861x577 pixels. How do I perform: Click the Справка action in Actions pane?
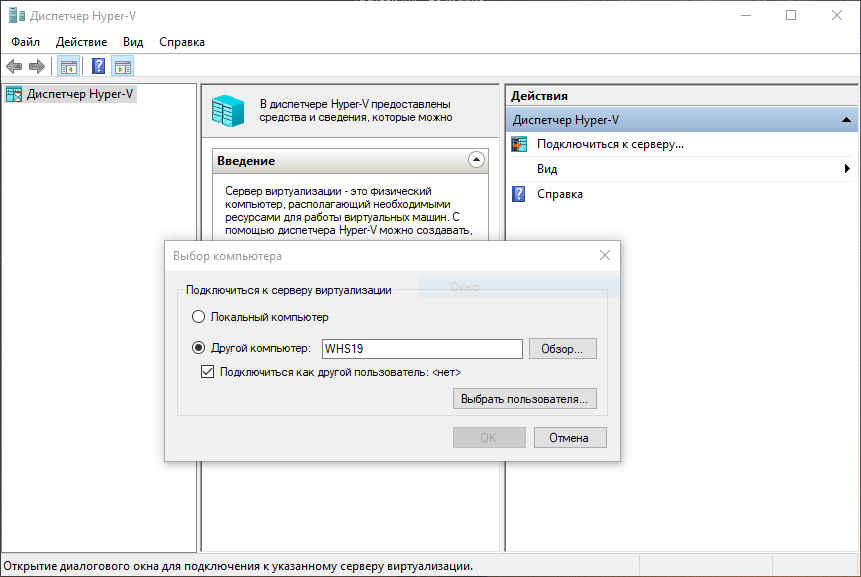pyautogui.click(x=560, y=194)
